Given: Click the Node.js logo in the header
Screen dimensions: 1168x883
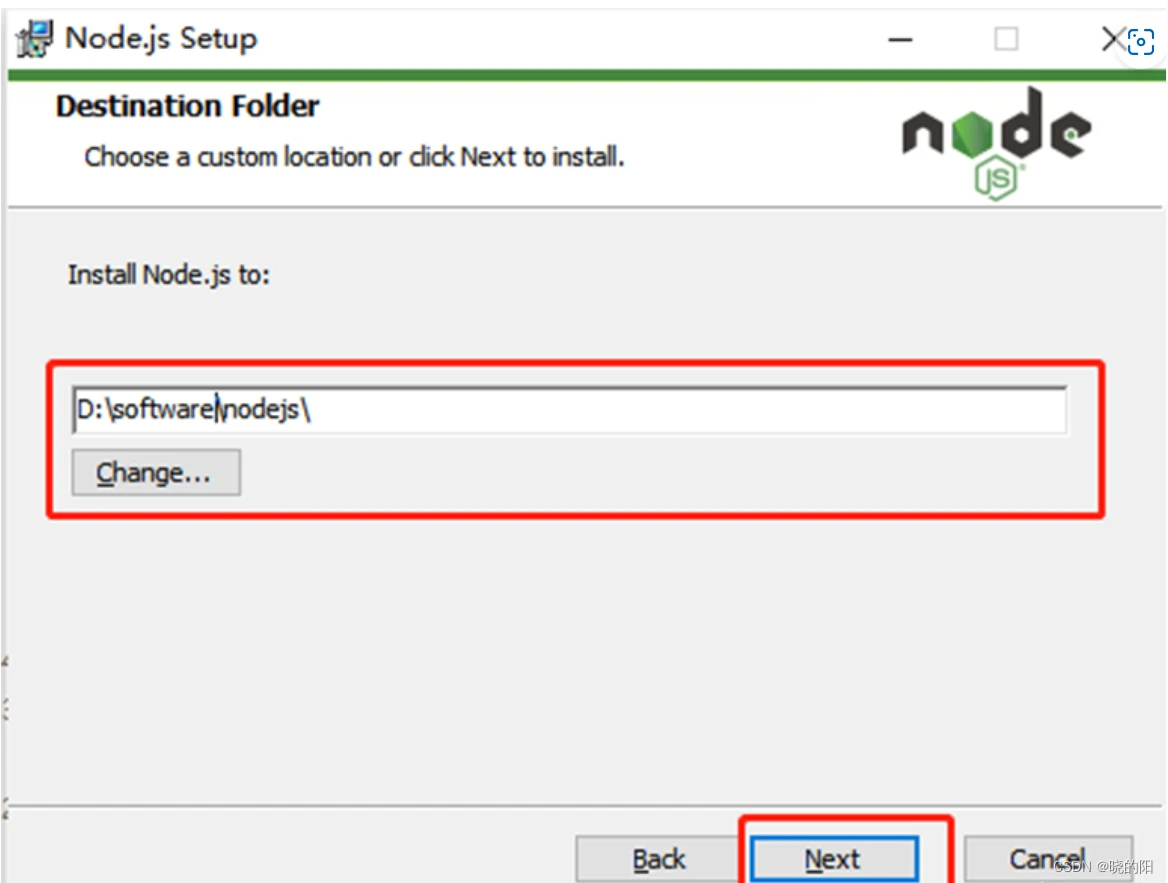Looking at the screenshot, I should pos(996,144).
